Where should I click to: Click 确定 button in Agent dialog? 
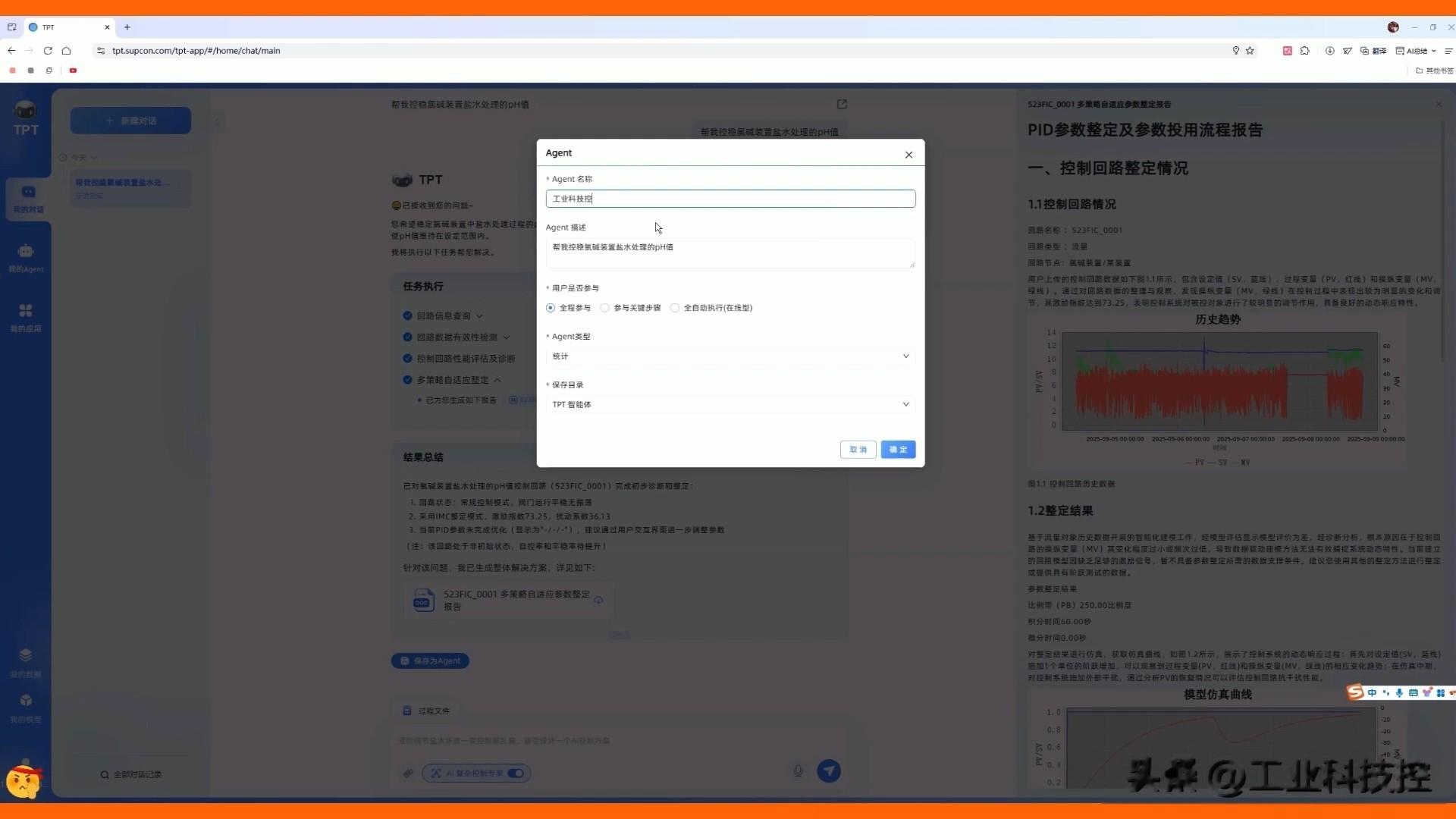pyautogui.click(x=898, y=450)
